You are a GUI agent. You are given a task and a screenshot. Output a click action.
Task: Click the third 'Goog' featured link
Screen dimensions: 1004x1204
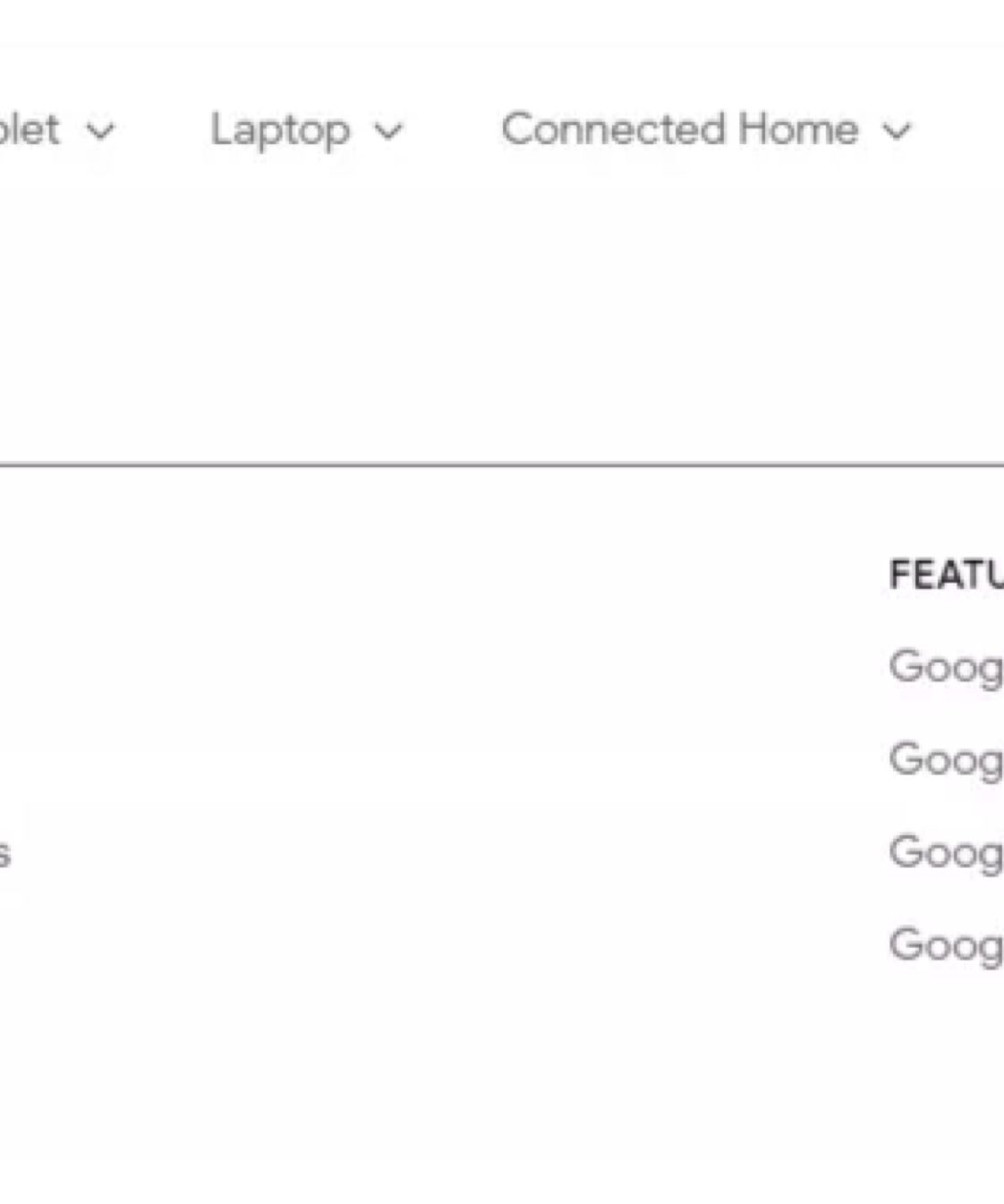click(x=946, y=852)
